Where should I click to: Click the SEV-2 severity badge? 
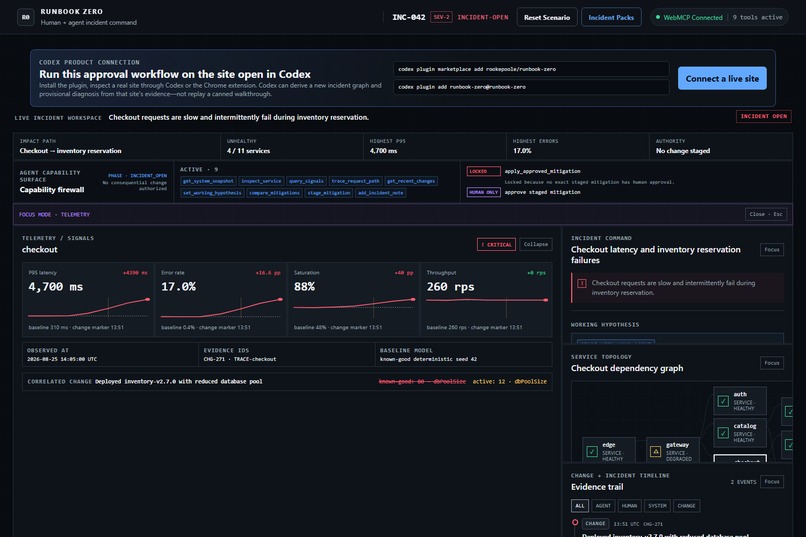pos(441,17)
